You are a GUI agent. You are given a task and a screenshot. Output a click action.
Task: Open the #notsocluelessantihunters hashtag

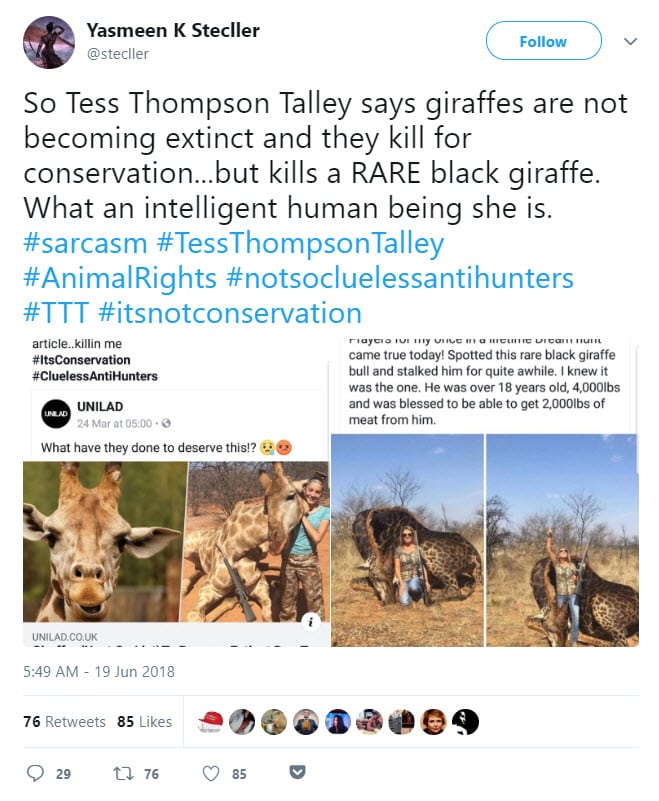pyautogui.click(x=400, y=278)
